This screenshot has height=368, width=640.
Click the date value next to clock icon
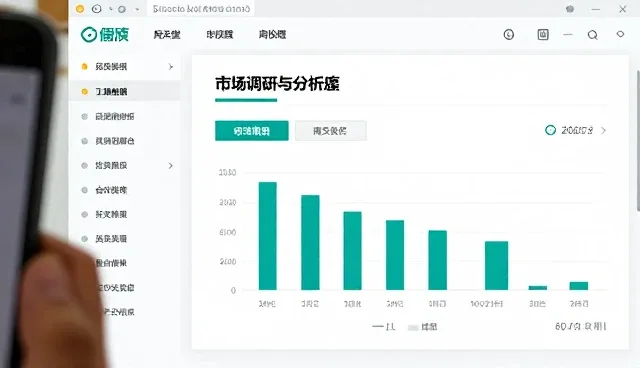(577, 130)
